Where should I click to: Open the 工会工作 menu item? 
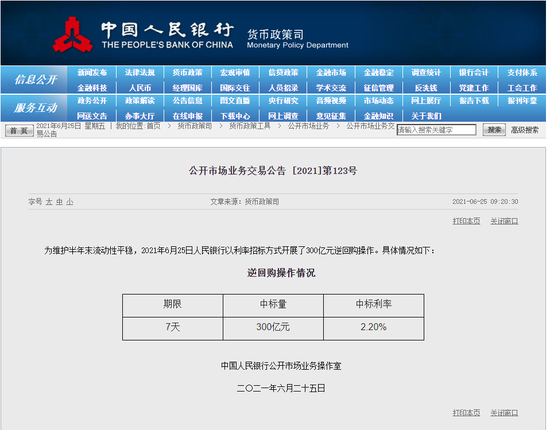pyautogui.click(x=522, y=88)
